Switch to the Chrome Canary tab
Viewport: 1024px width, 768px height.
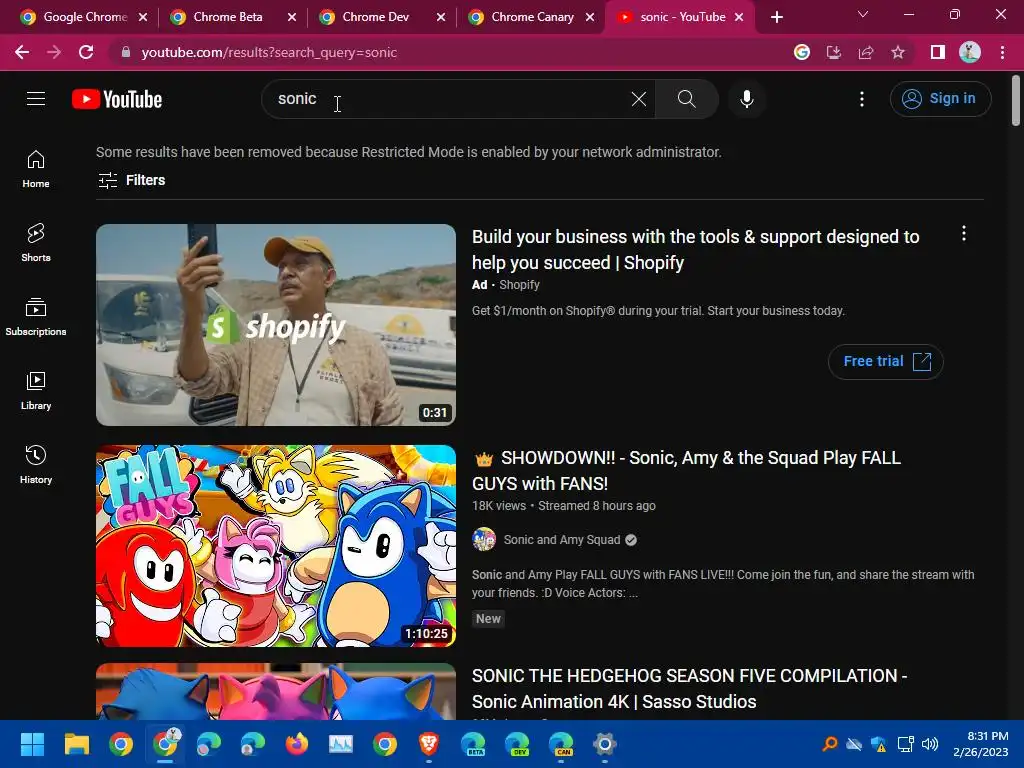point(532,17)
